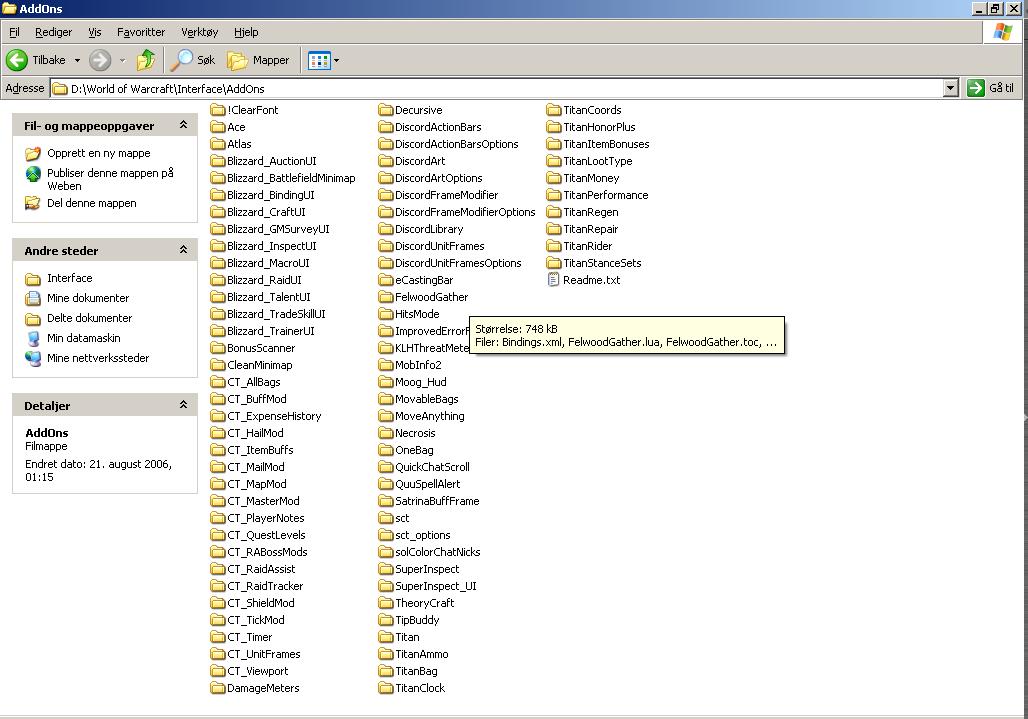Collapse the Fil- og mappeoppgaver panel
Image resolution: width=1028 pixels, height=719 pixels.
point(184,125)
